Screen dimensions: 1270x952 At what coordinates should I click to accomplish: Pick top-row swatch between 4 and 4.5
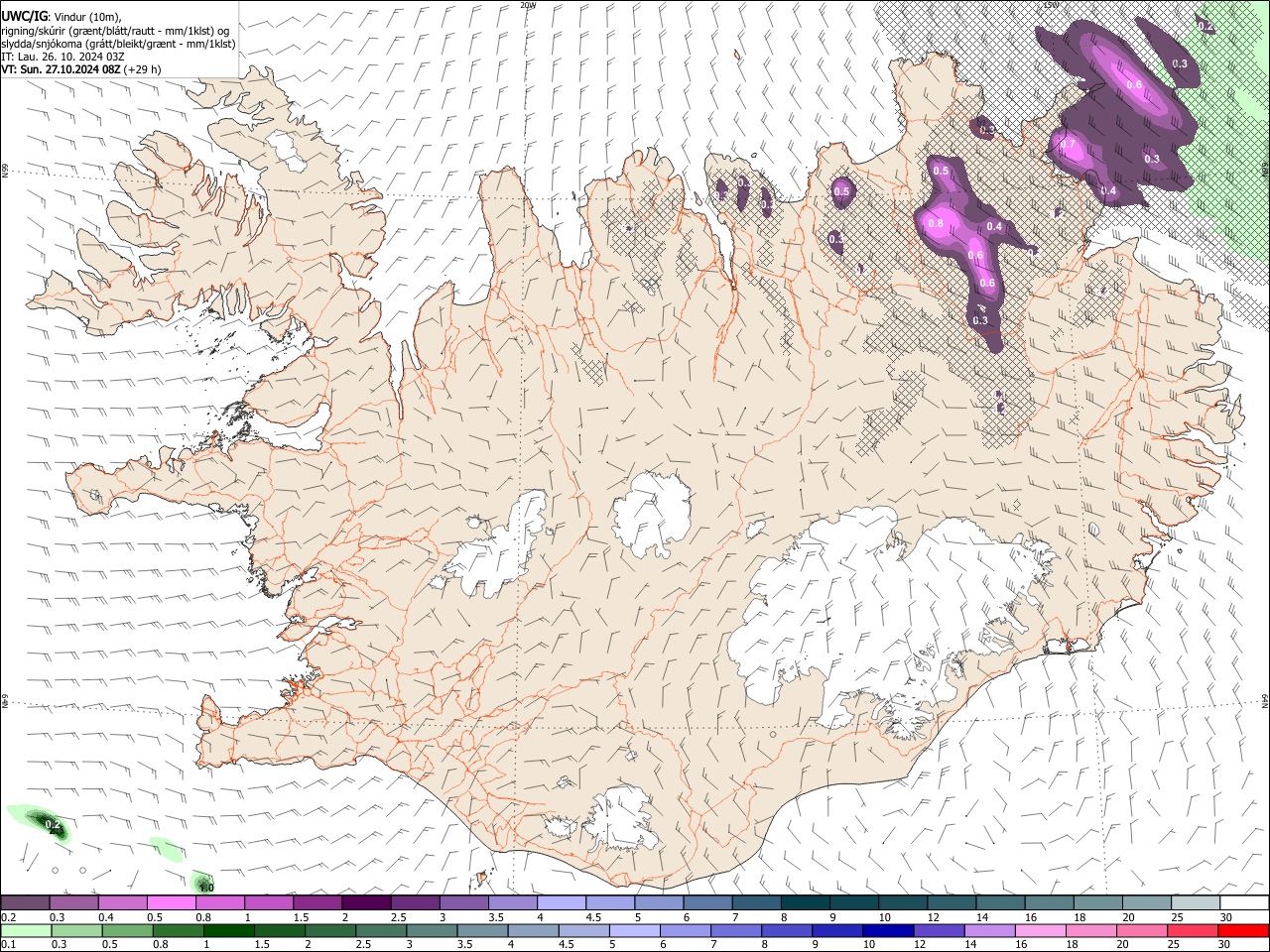[x=561, y=903]
